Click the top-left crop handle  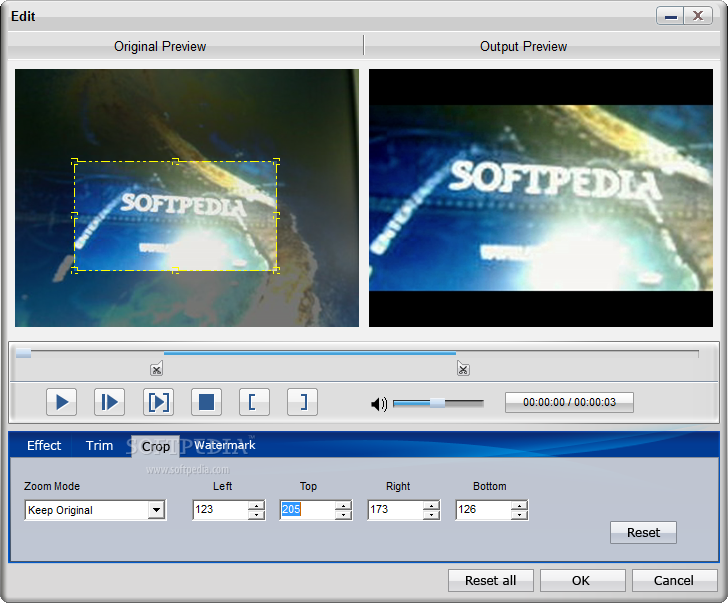[x=74, y=162]
